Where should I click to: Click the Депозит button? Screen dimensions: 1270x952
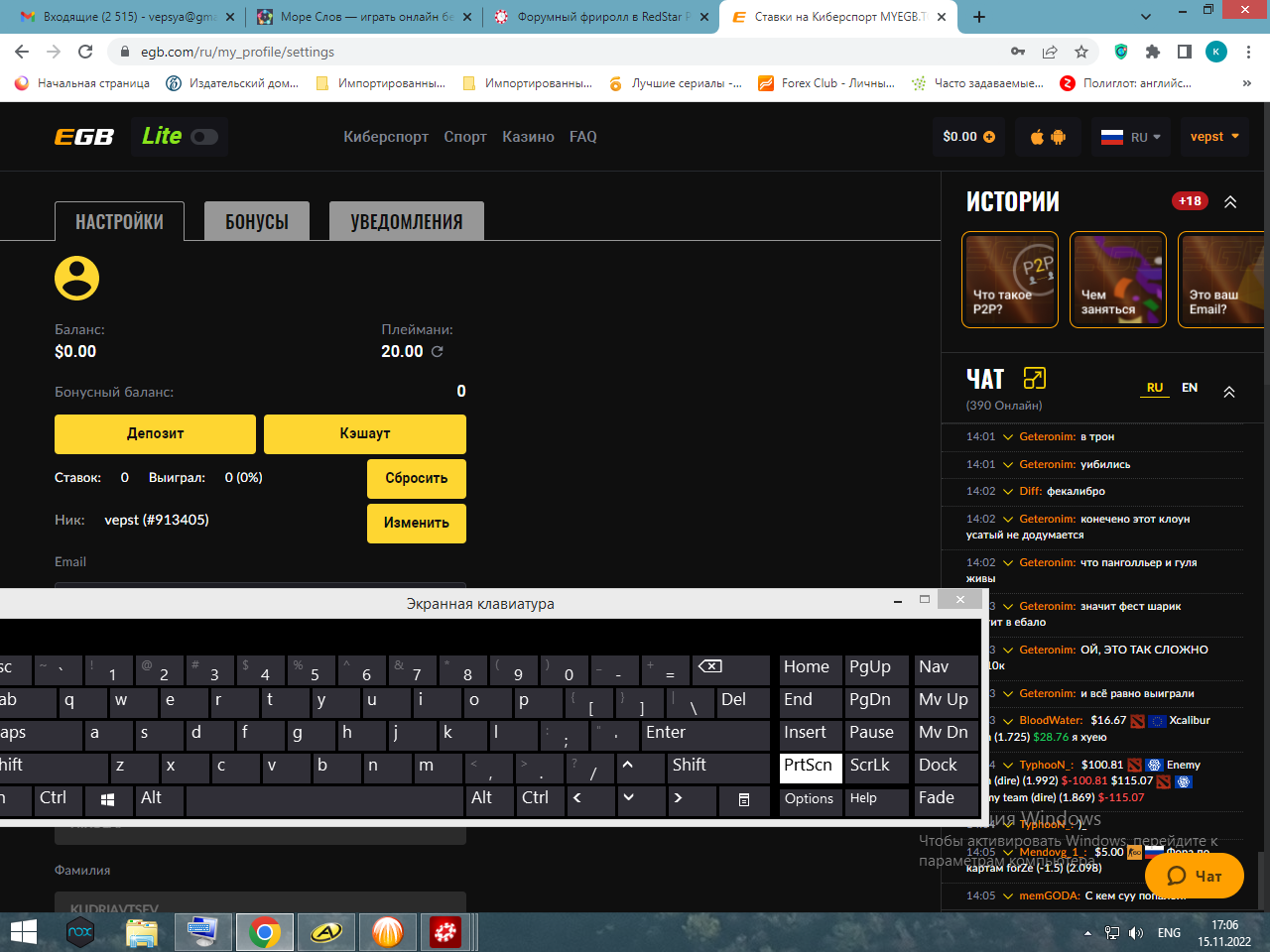point(155,433)
